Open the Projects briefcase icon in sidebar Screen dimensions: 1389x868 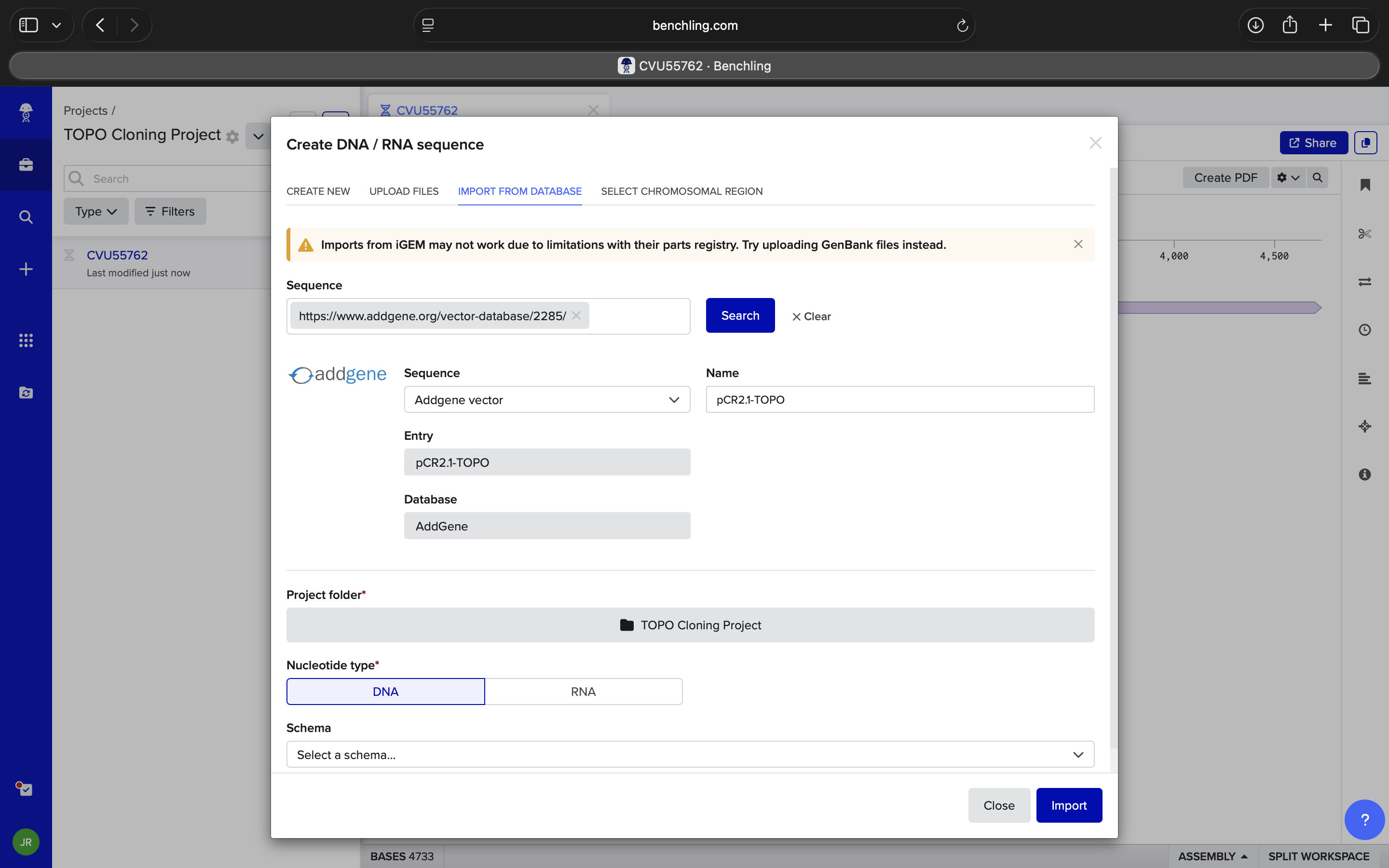pyautogui.click(x=26, y=165)
